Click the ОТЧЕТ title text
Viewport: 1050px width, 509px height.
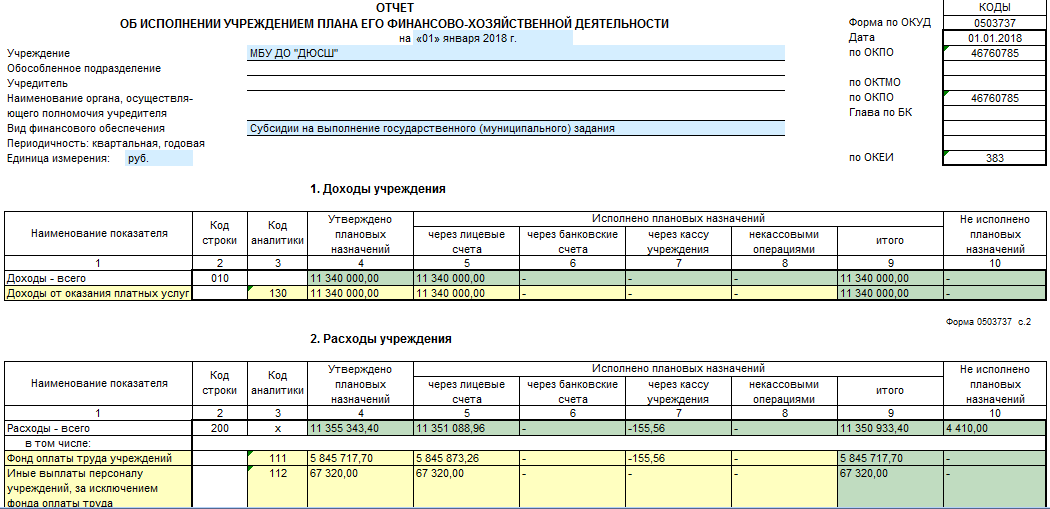point(395,9)
